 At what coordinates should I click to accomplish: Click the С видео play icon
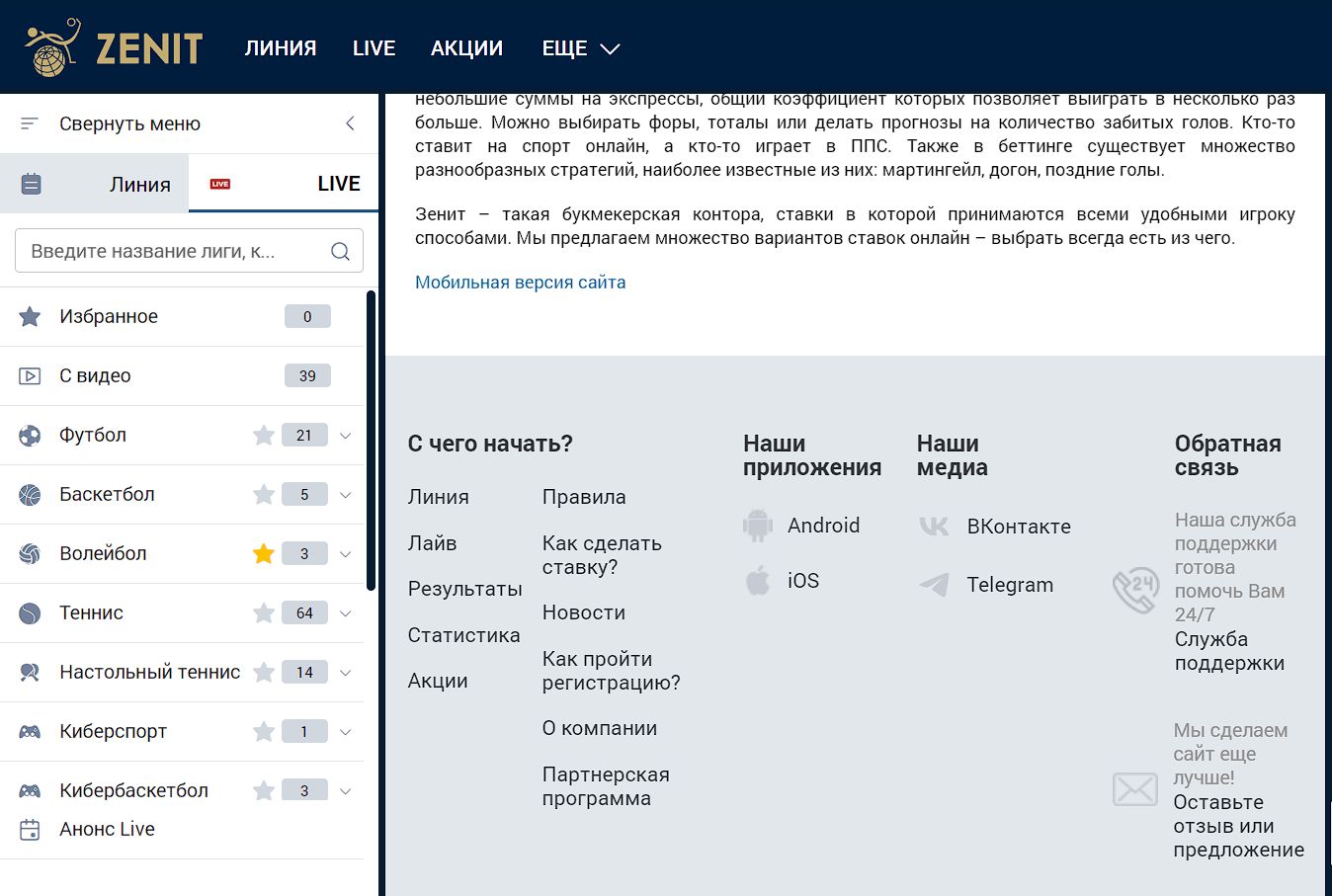click(x=30, y=375)
